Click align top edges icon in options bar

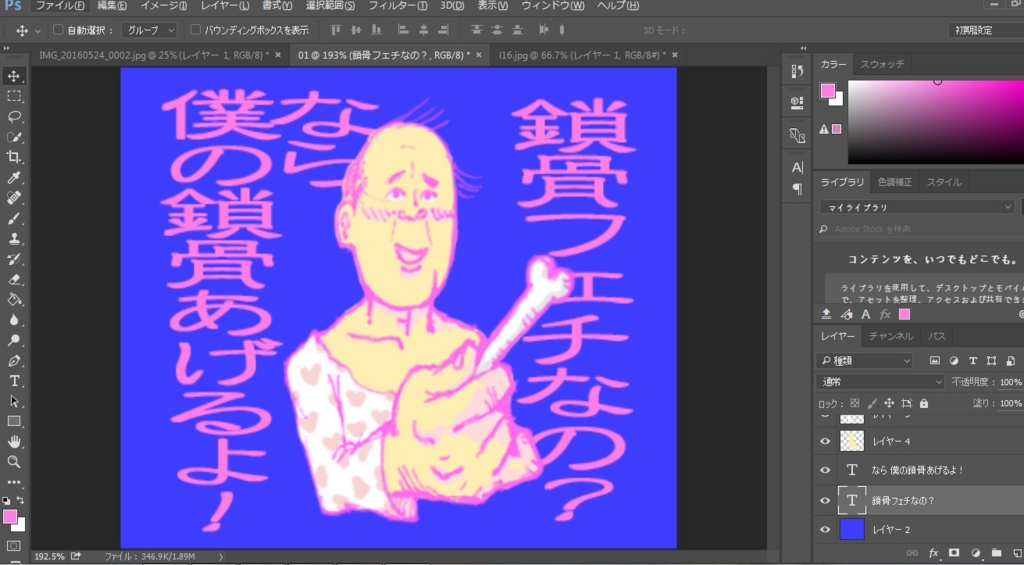coord(336,30)
